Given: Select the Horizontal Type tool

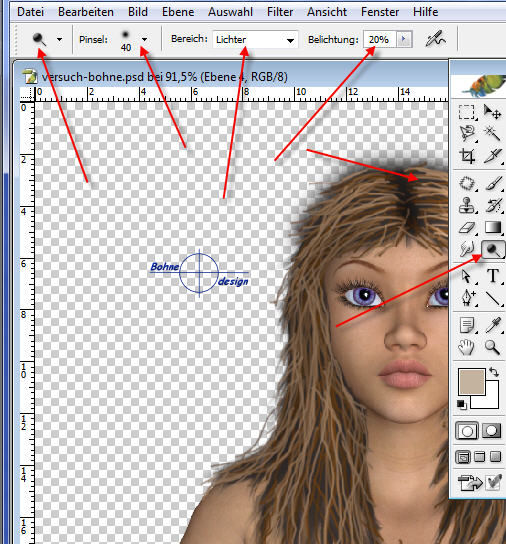Looking at the screenshot, I should (x=493, y=276).
